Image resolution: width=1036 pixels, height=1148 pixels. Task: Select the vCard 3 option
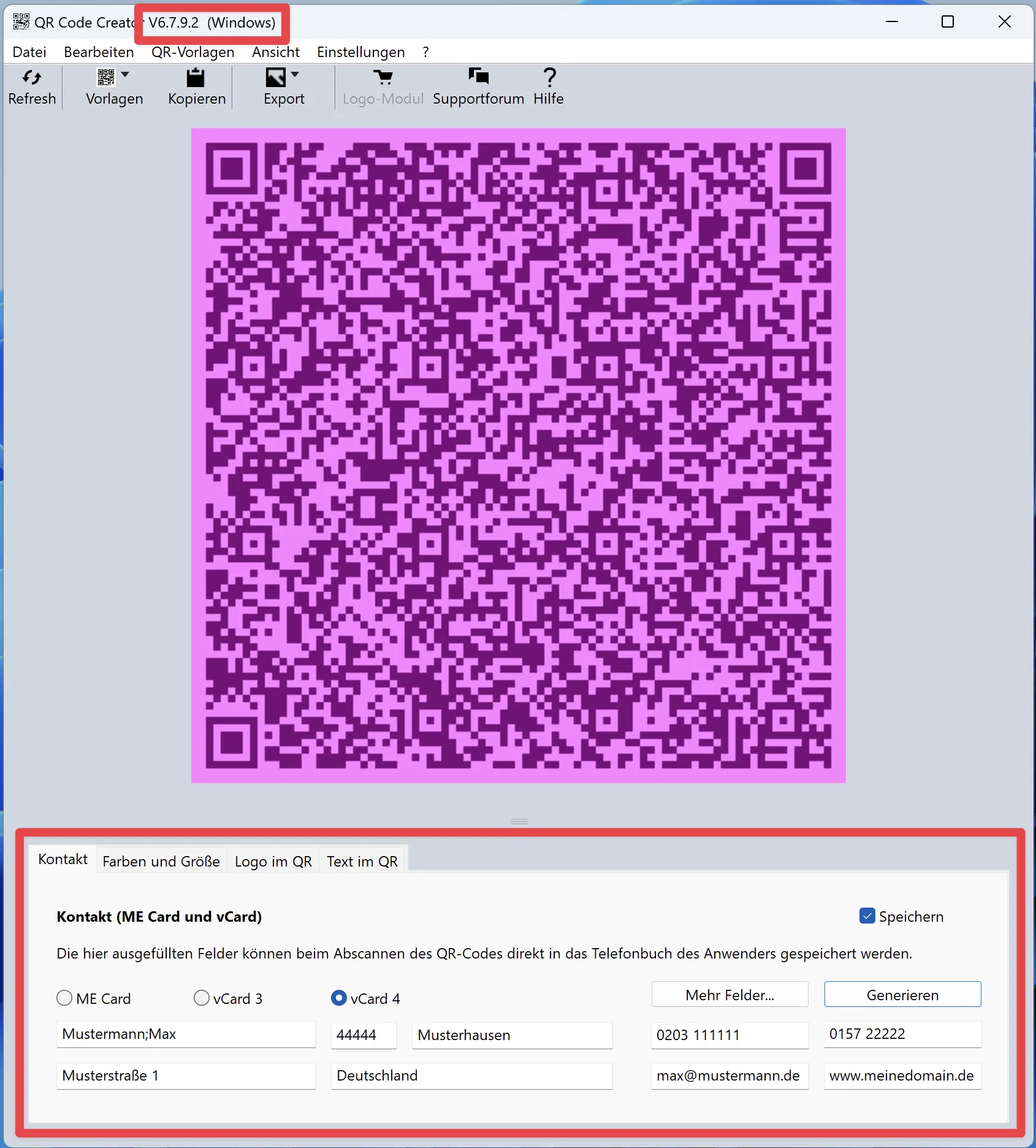click(x=202, y=998)
